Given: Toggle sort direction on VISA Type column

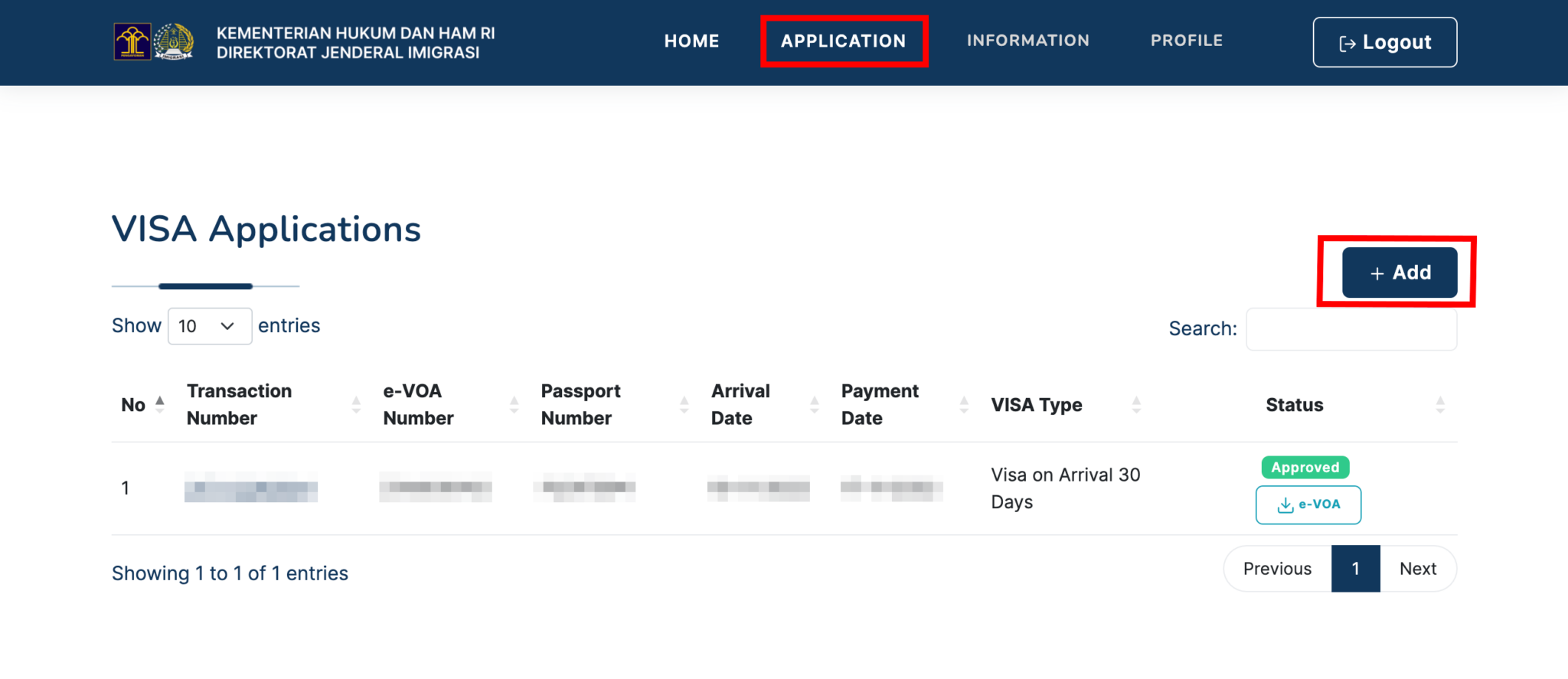Looking at the screenshot, I should [x=1138, y=404].
